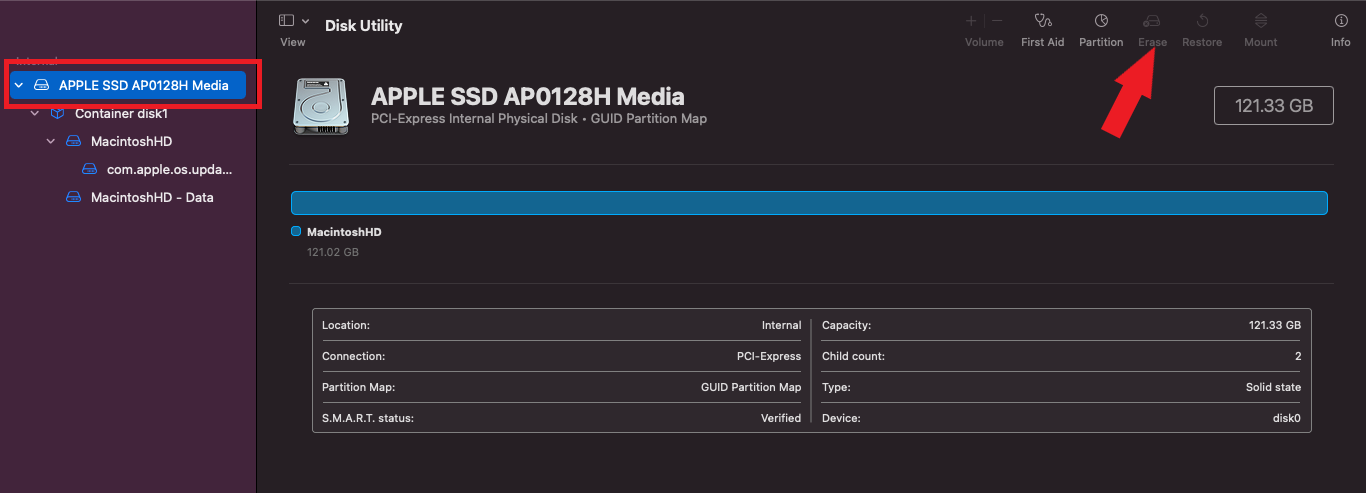Viewport: 1366px width, 493px height.
Task: Add a volume with the plus button
Action: click(x=970, y=21)
